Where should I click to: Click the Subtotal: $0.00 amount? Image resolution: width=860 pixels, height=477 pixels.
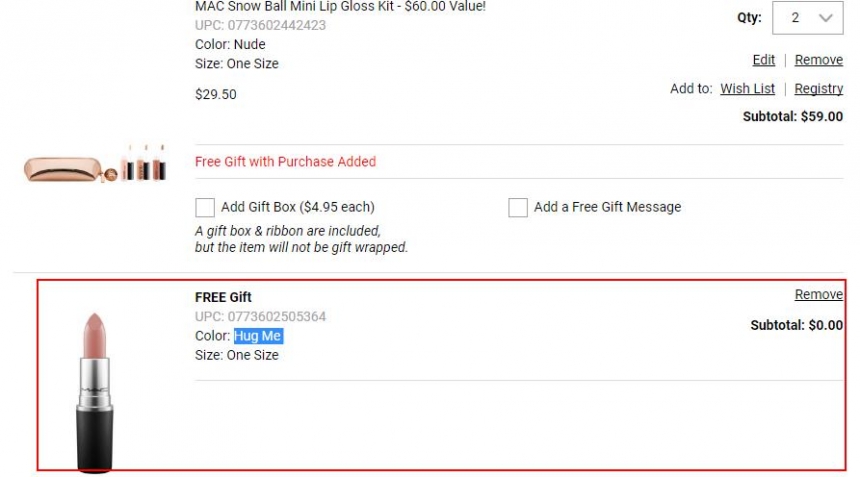(796, 325)
